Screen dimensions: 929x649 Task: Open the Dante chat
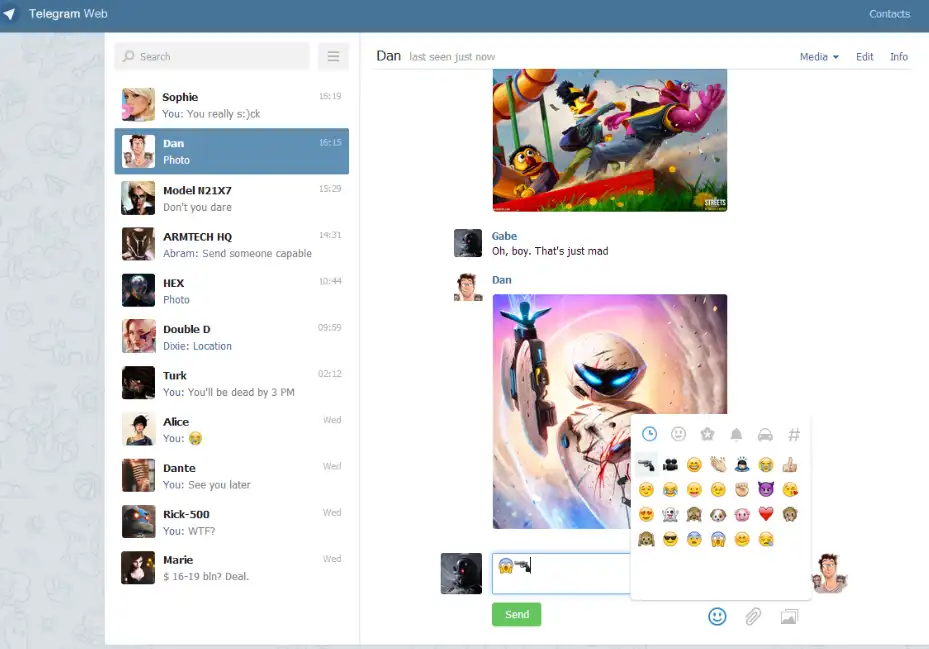(x=232, y=475)
